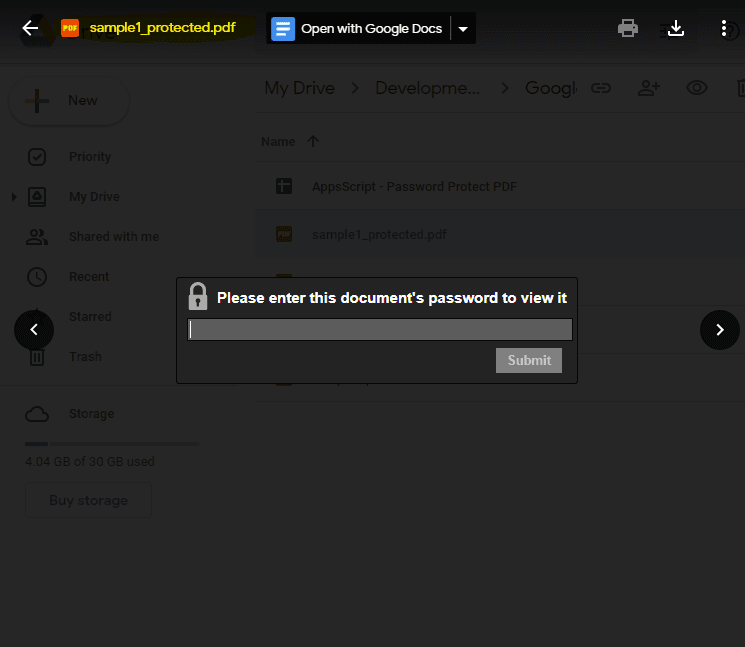This screenshot has width=745, height=647.
Task: Click the document password input field
Action: (380, 330)
